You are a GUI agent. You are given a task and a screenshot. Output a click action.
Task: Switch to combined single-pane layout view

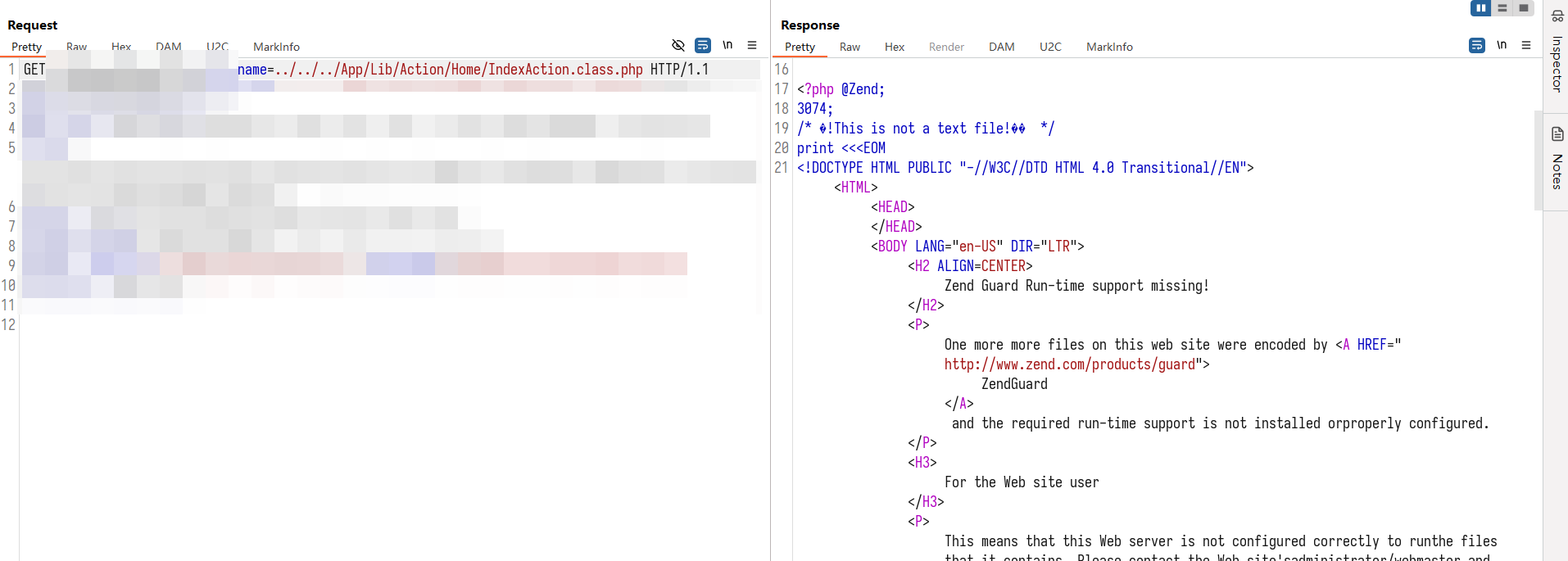click(x=1523, y=8)
